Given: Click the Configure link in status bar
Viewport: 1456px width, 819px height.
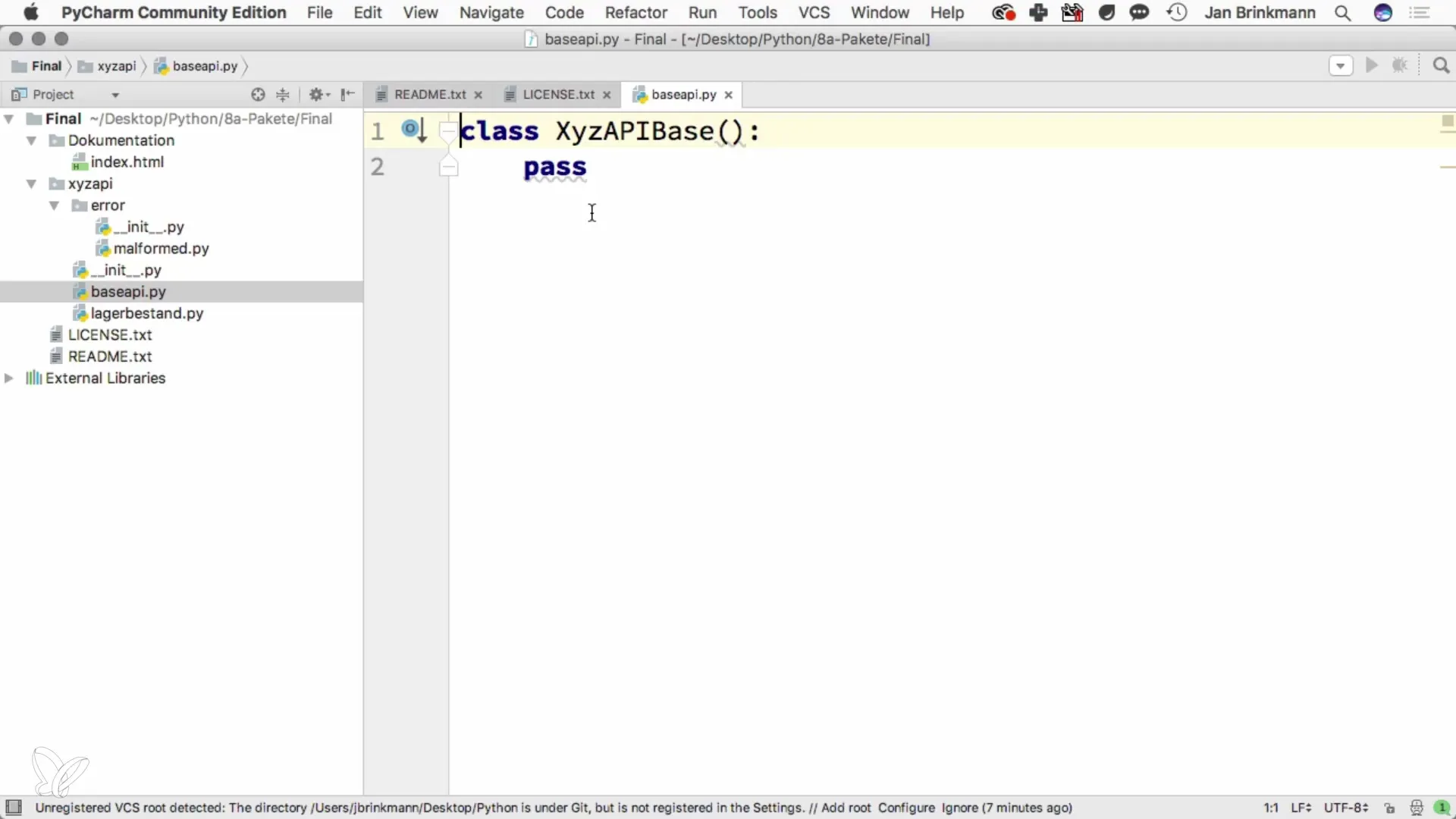Looking at the screenshot, I should coord(906,808).
